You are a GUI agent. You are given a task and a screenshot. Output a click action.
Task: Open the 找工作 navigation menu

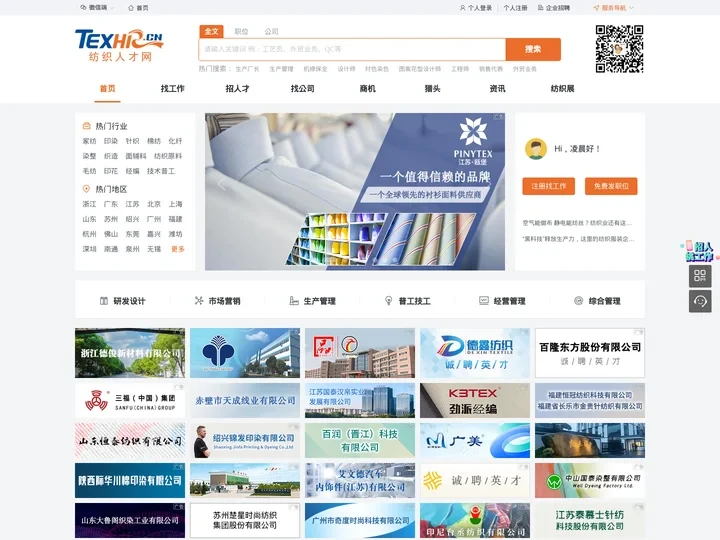(173, 89)
